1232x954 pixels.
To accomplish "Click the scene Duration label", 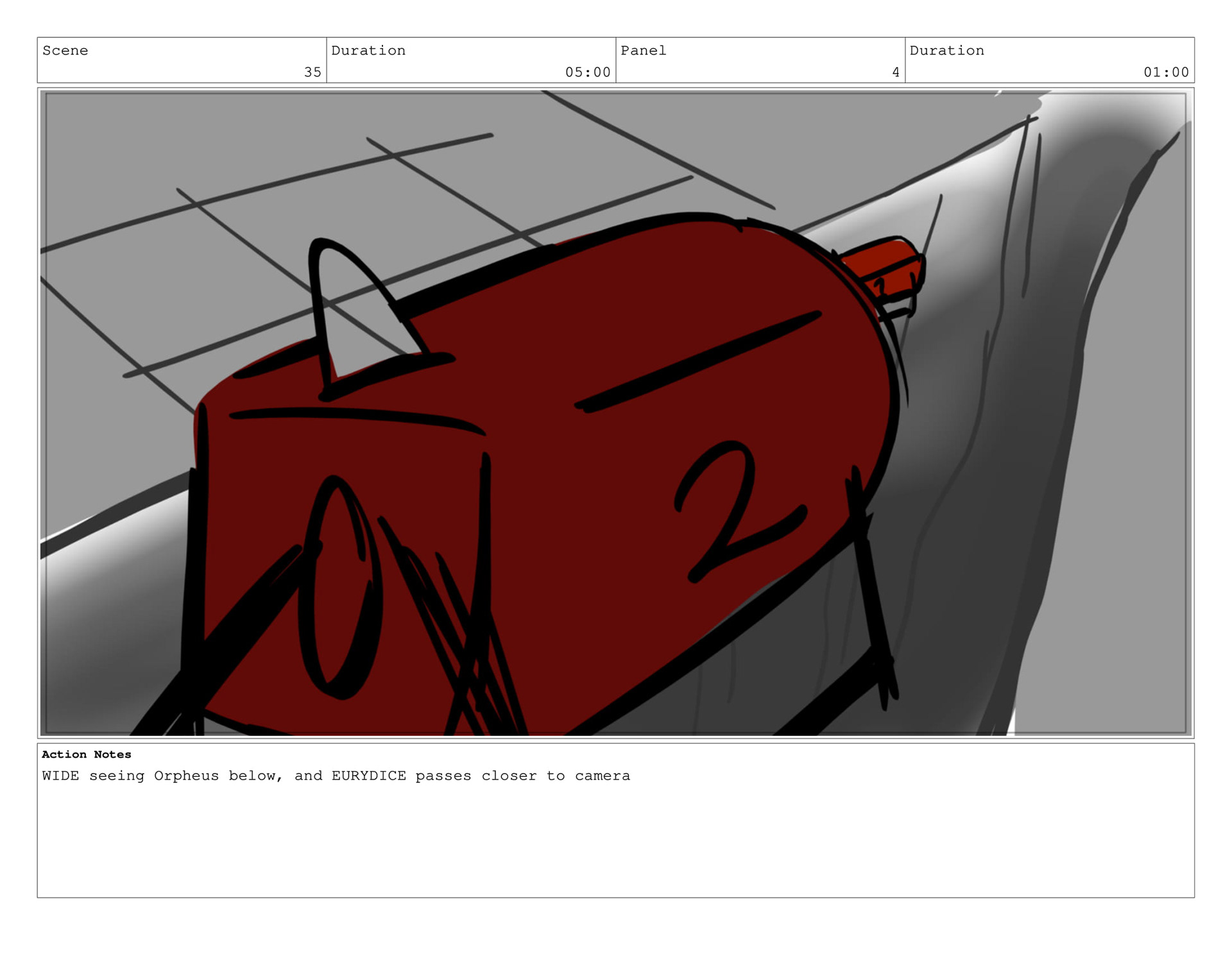I will (x=368, y=51).
